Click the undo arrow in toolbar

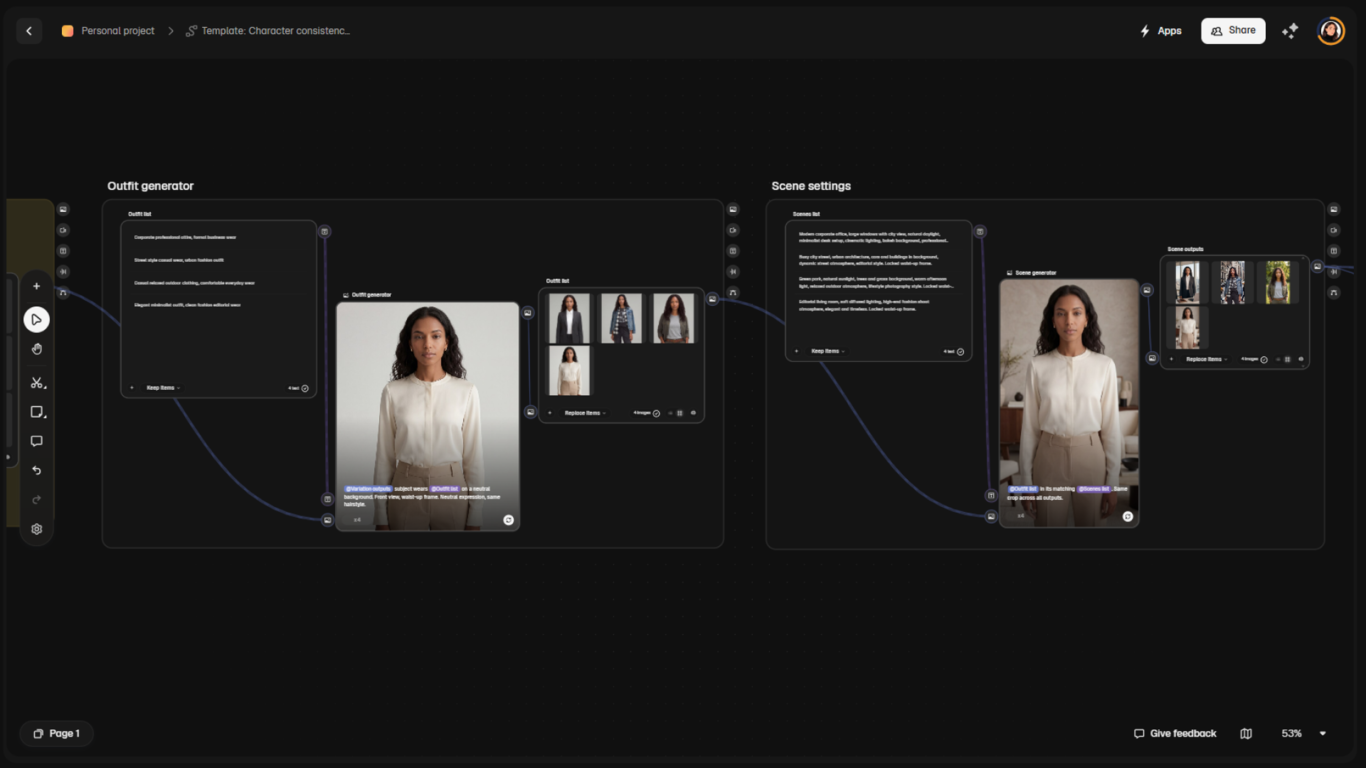(37, 470)
